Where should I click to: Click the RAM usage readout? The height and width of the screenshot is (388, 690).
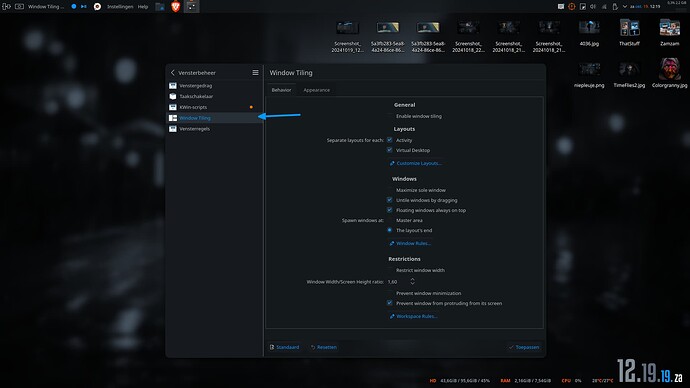coord(525,381)
